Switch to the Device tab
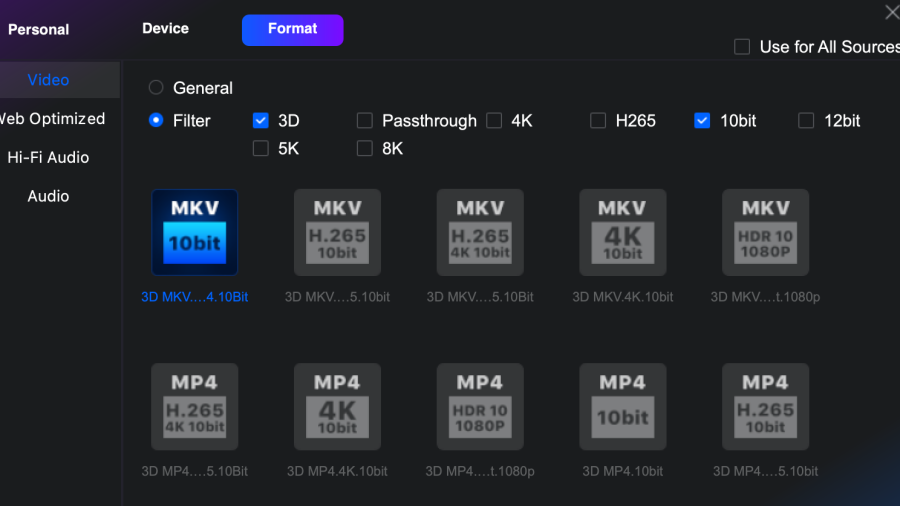This screenshot has height=506, width=900. [165, 29]
